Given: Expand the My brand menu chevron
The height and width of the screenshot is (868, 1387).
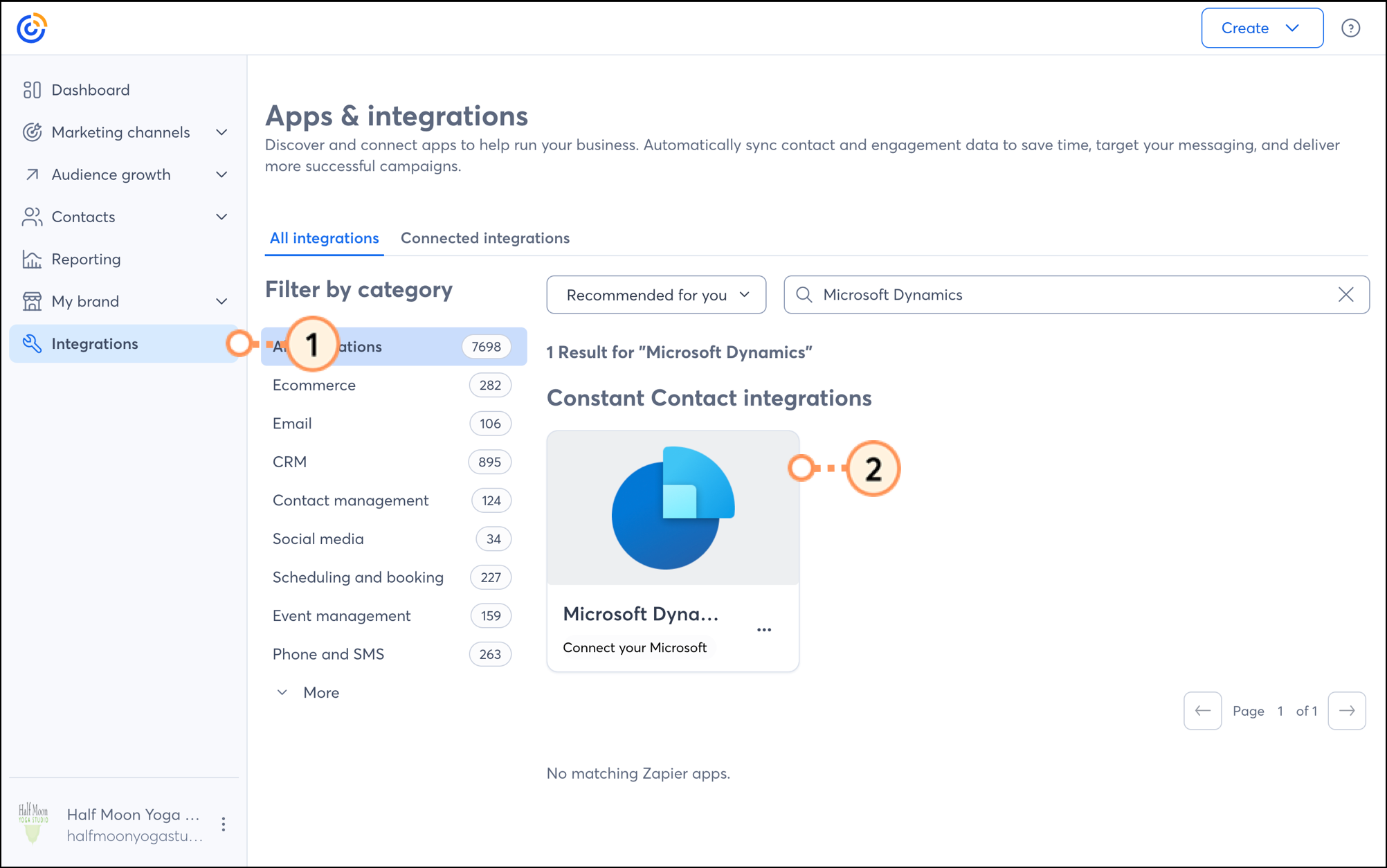Looking at the screenshot, I should point(221,301).
